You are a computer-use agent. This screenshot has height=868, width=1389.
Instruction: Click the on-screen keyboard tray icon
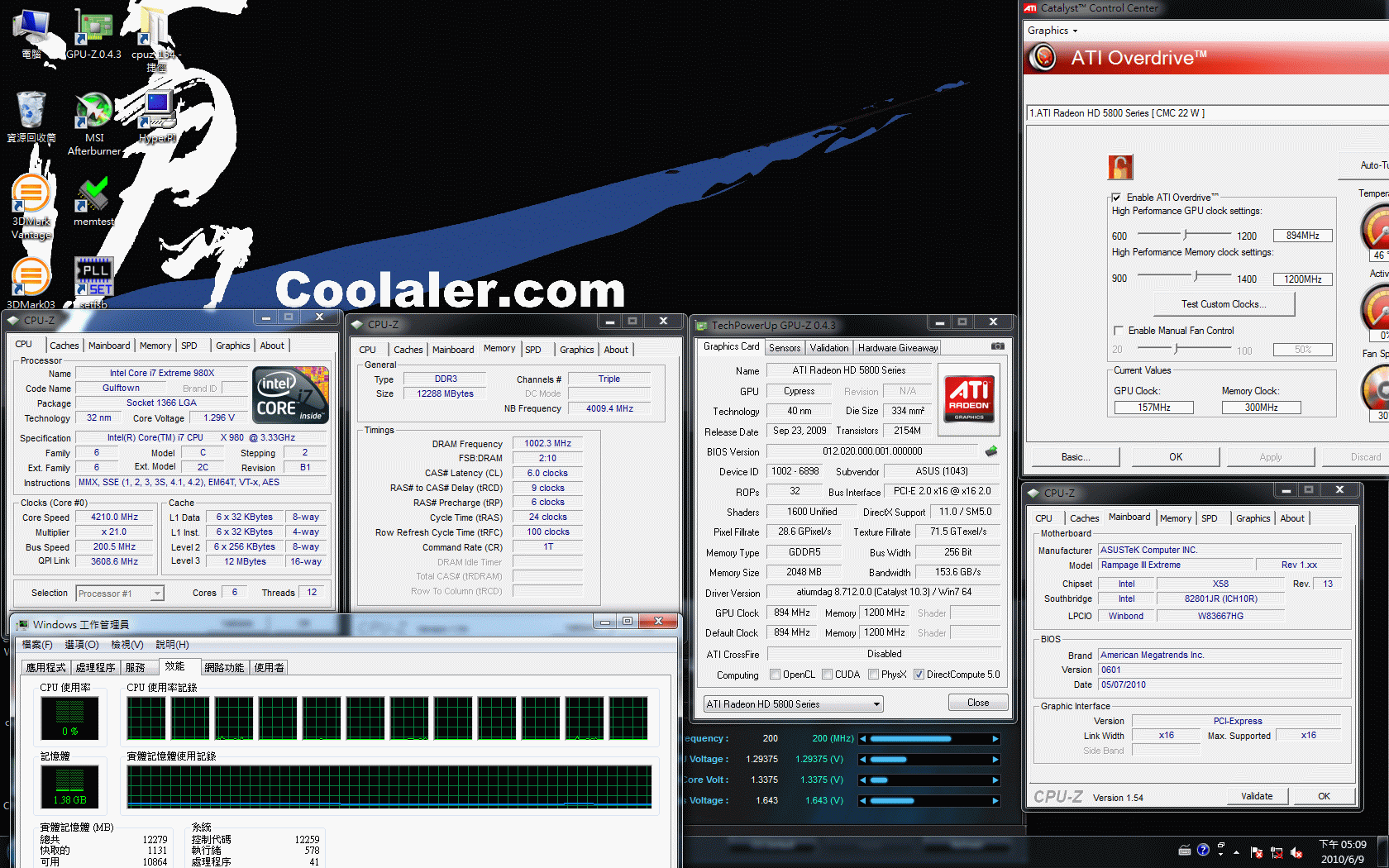pyautogui.click(x=1185, y=850)
